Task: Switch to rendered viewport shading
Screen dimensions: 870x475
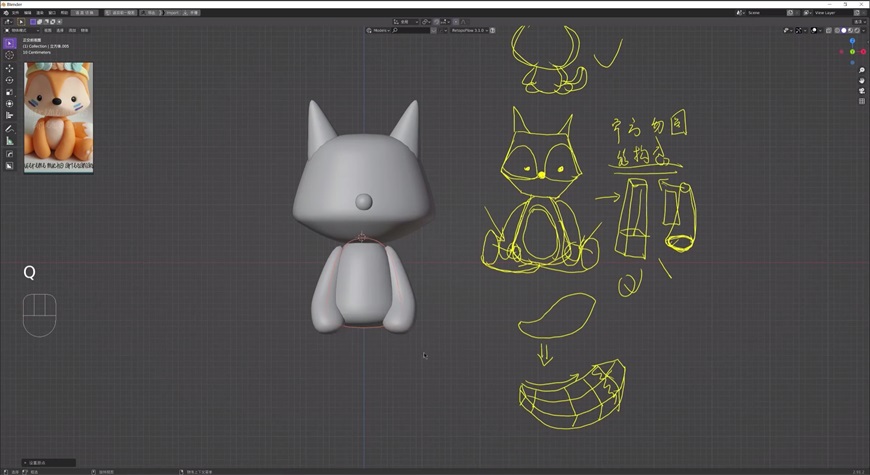Action: click(857, 31)
